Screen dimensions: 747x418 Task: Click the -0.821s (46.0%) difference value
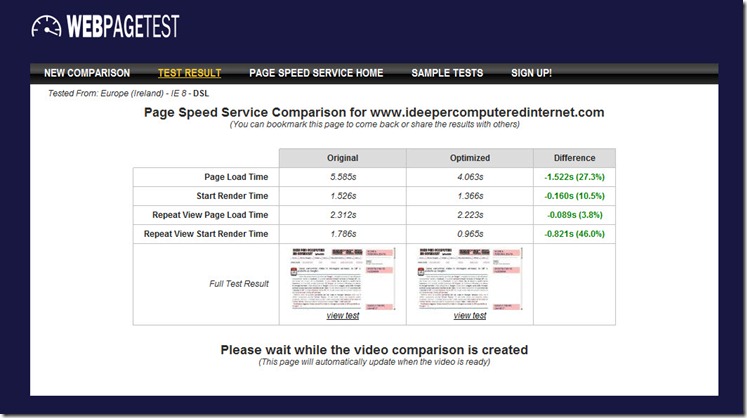coord(575,234)
